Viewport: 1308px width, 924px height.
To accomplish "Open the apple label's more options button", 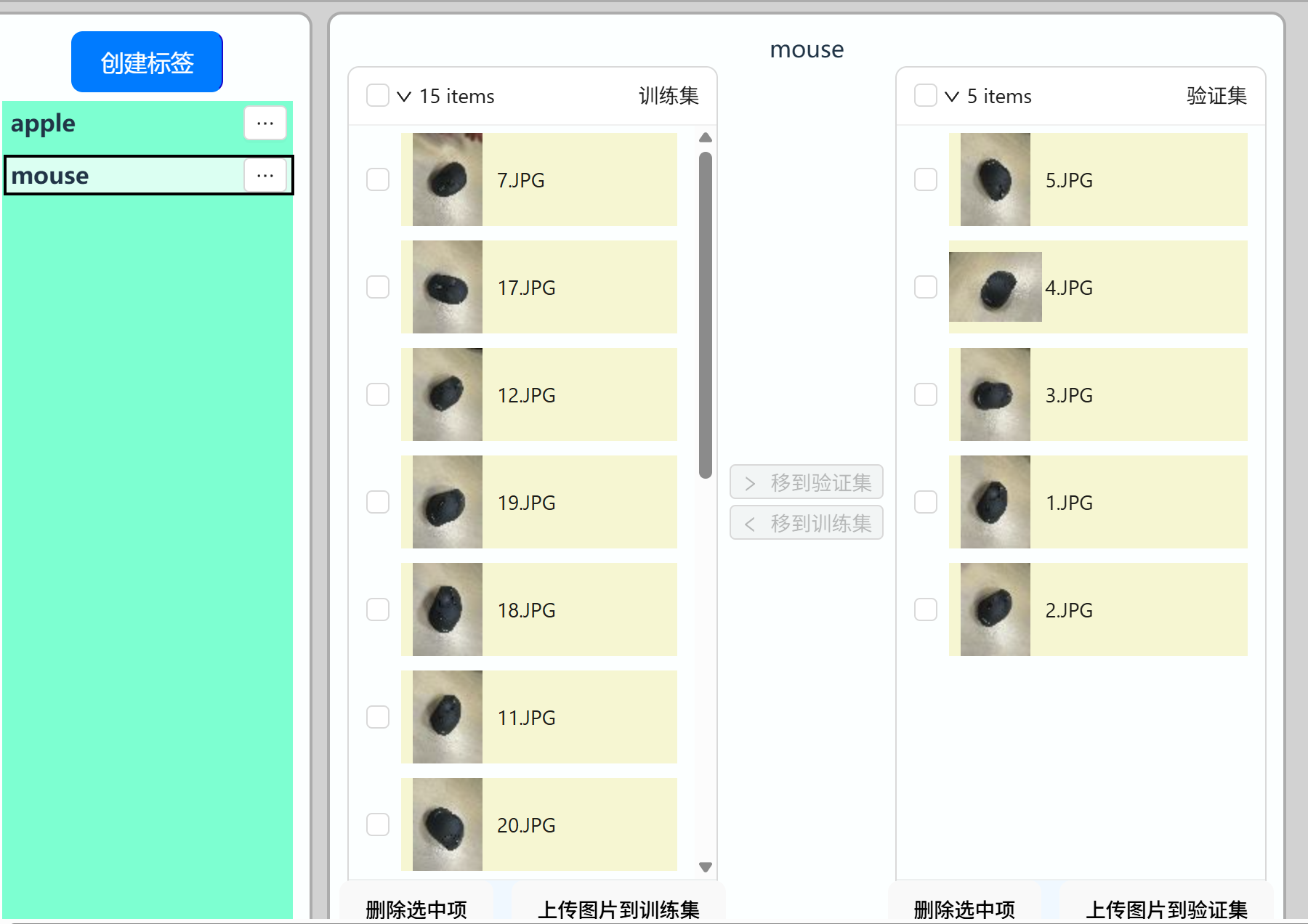I will [x=265, y=123].
